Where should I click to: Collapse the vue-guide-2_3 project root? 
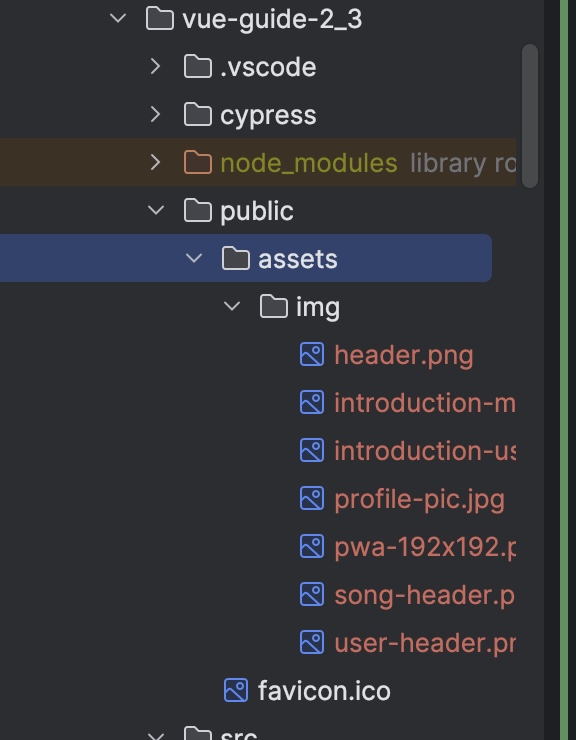118,18
